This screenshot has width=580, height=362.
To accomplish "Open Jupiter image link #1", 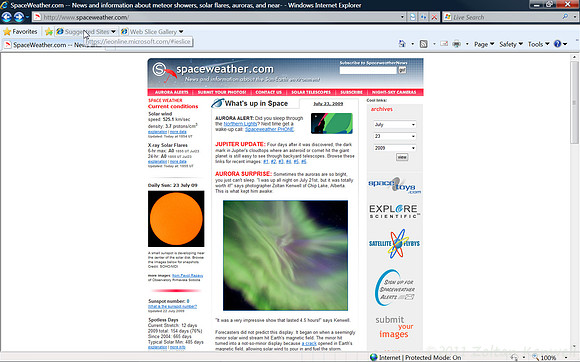I will click(266, 162).
